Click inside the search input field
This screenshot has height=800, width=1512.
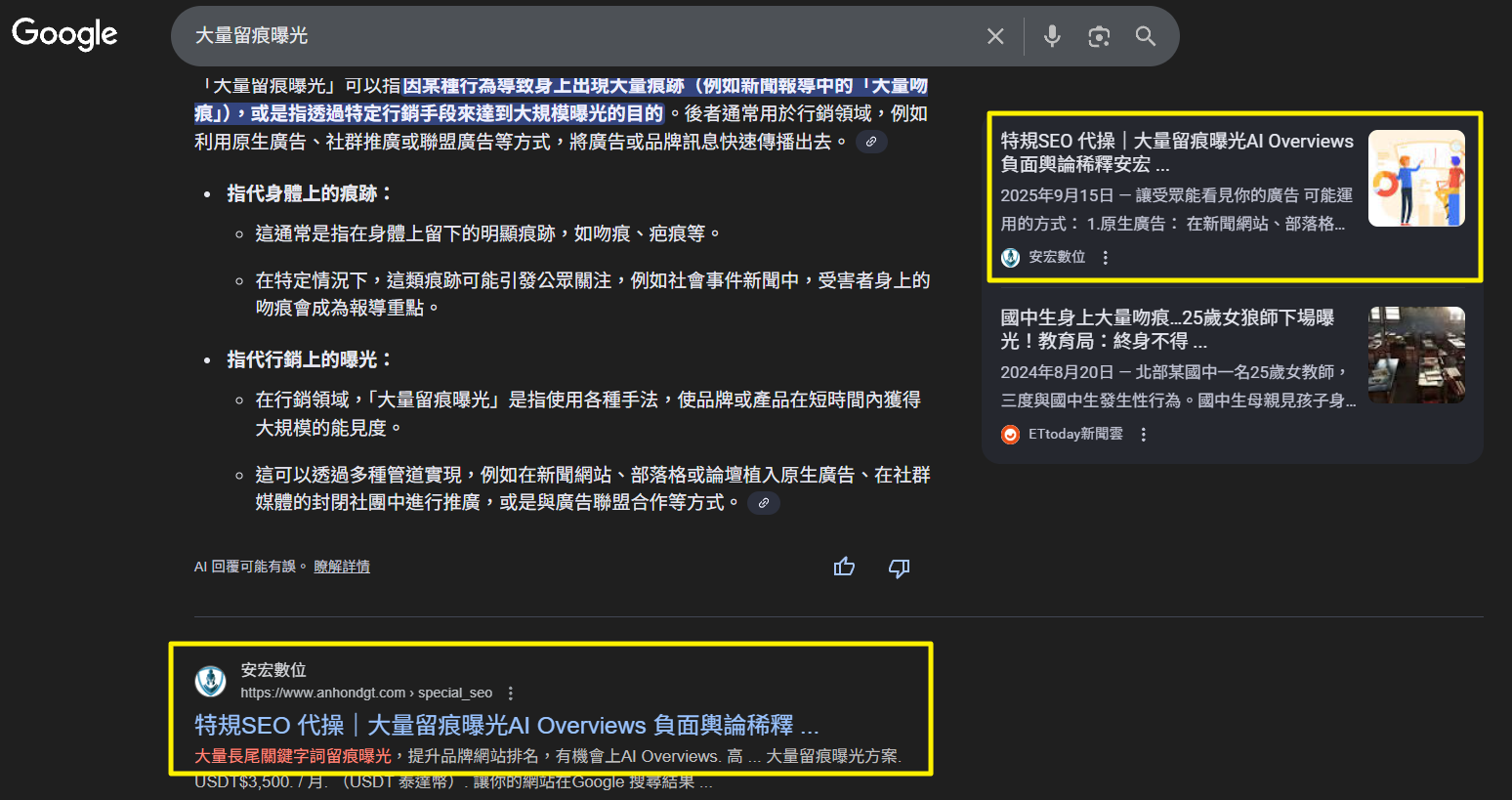tap(488, 36)
